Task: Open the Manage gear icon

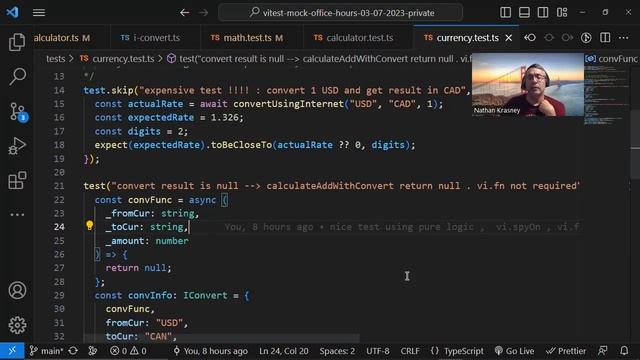Action: tap(17, 325)
